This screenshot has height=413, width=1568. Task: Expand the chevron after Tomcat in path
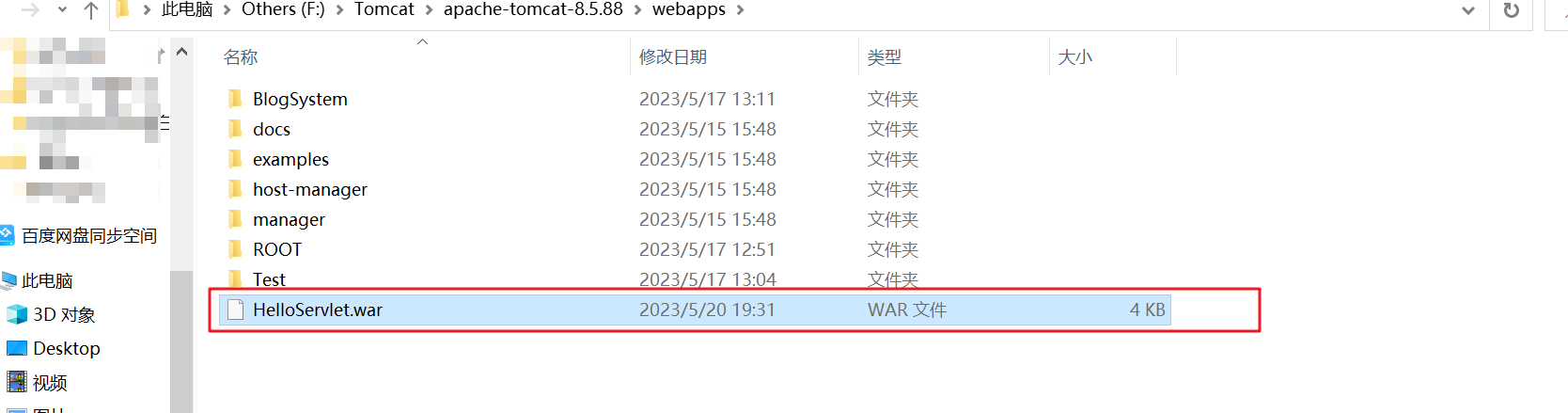(430, 10)
